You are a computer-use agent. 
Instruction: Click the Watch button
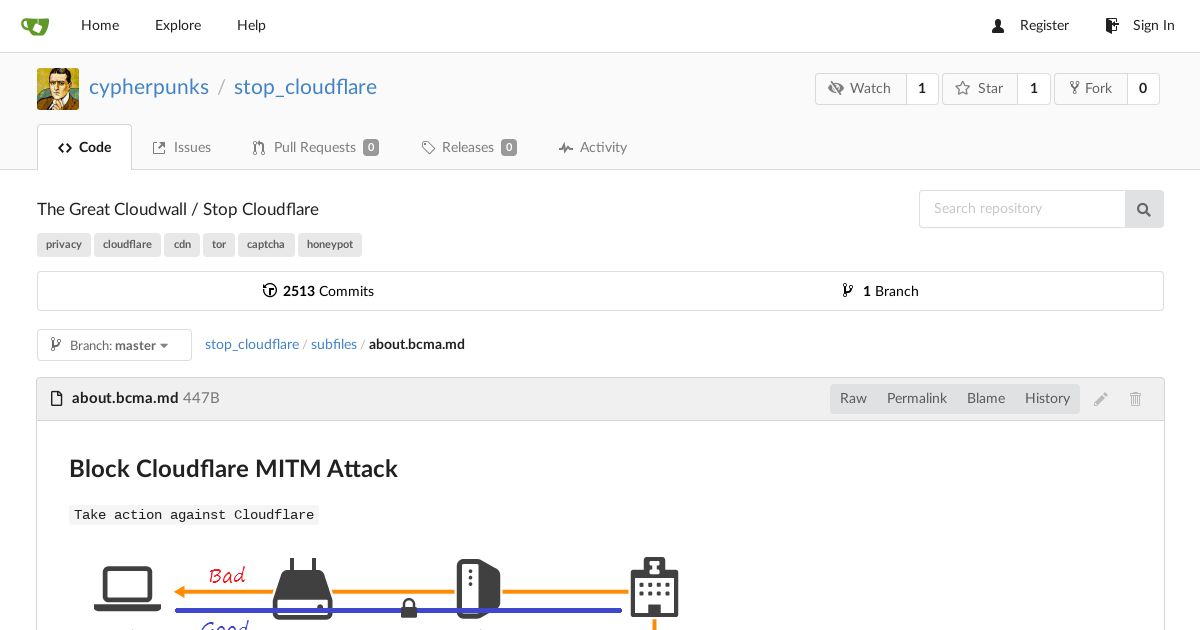click(860, 89)
